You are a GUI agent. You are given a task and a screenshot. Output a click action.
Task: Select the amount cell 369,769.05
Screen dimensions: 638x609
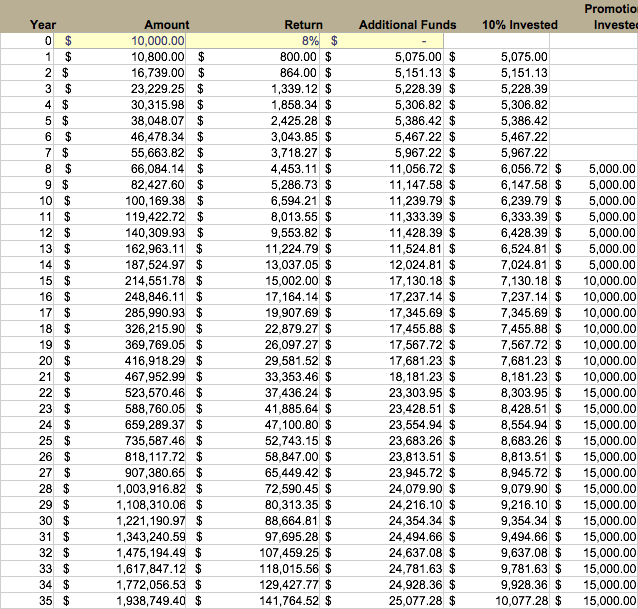(120, 345)
